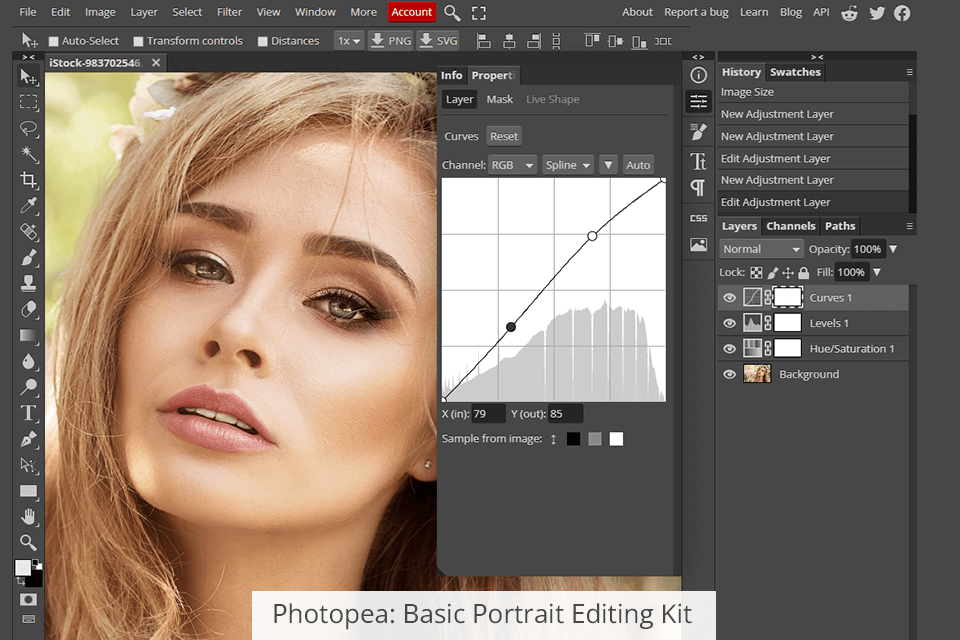Click the Auto curves button
The height and width of the screenshot is (640, 960).
638,165
